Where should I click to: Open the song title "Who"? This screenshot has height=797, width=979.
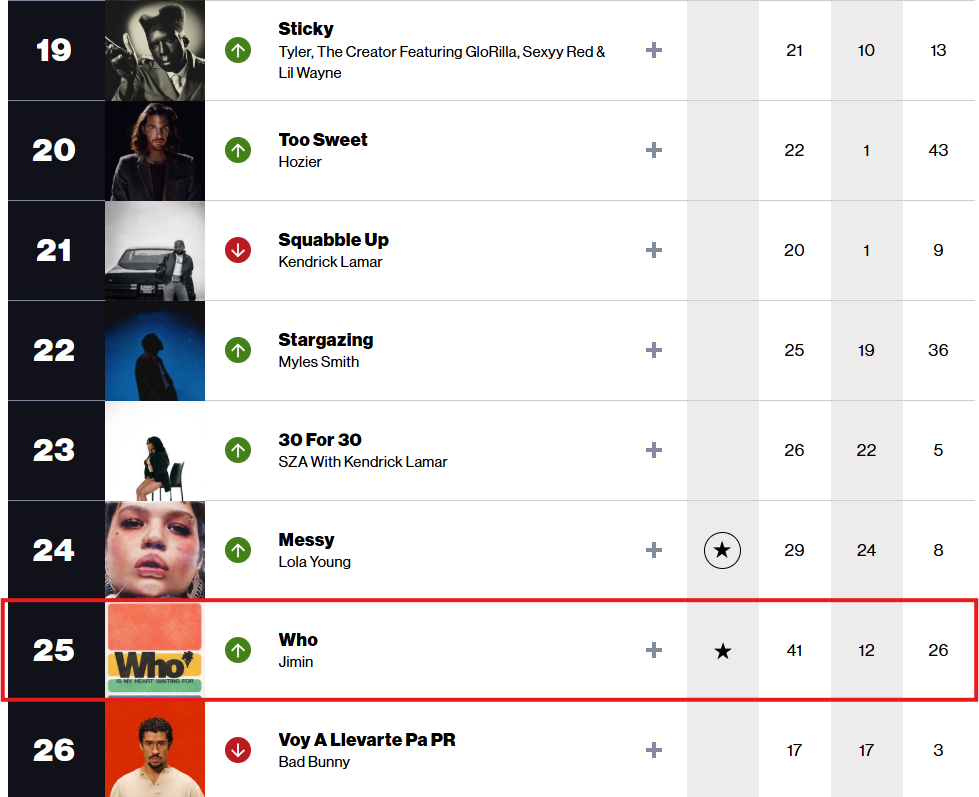(x=297, y=640)
